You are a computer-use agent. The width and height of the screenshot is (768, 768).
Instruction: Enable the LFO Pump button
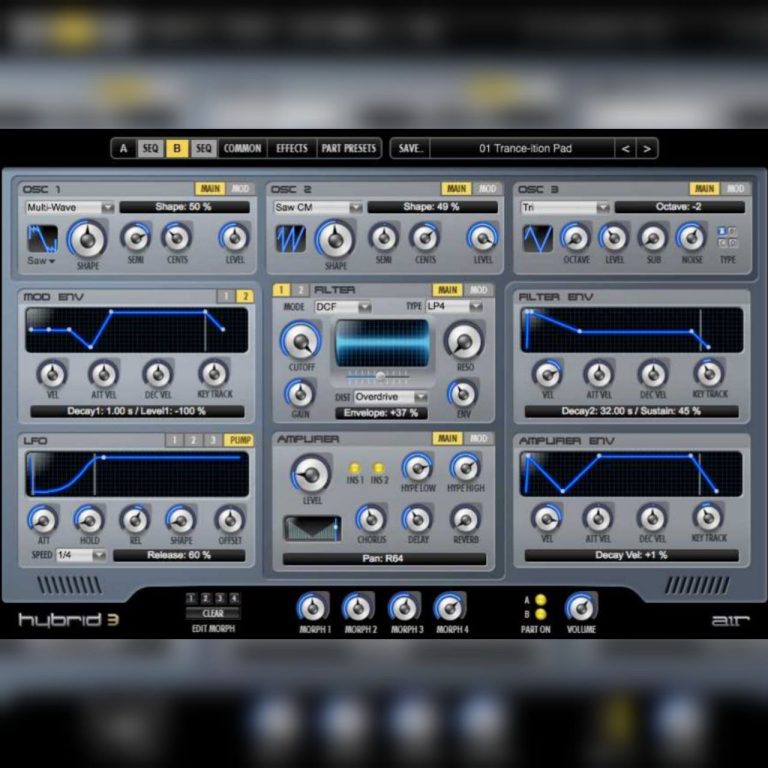(240, 440)
